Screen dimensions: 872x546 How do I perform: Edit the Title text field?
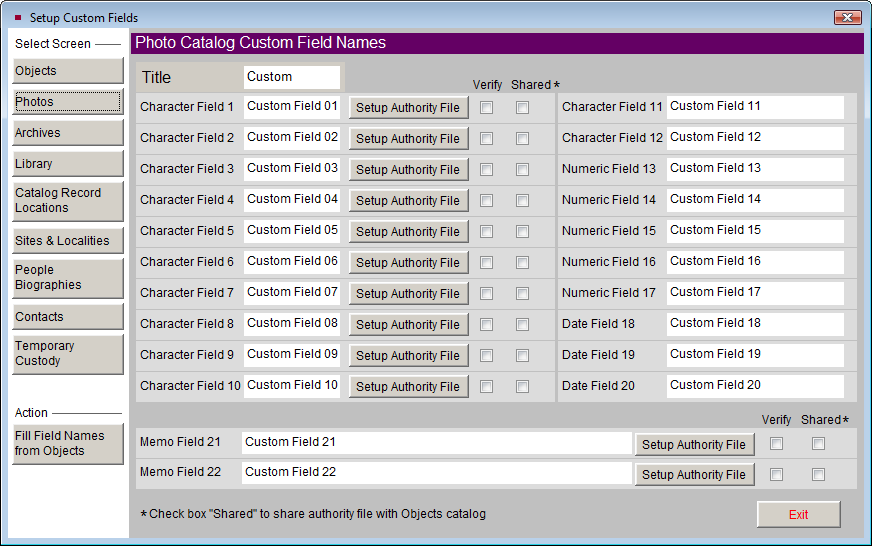click(291, 77)
